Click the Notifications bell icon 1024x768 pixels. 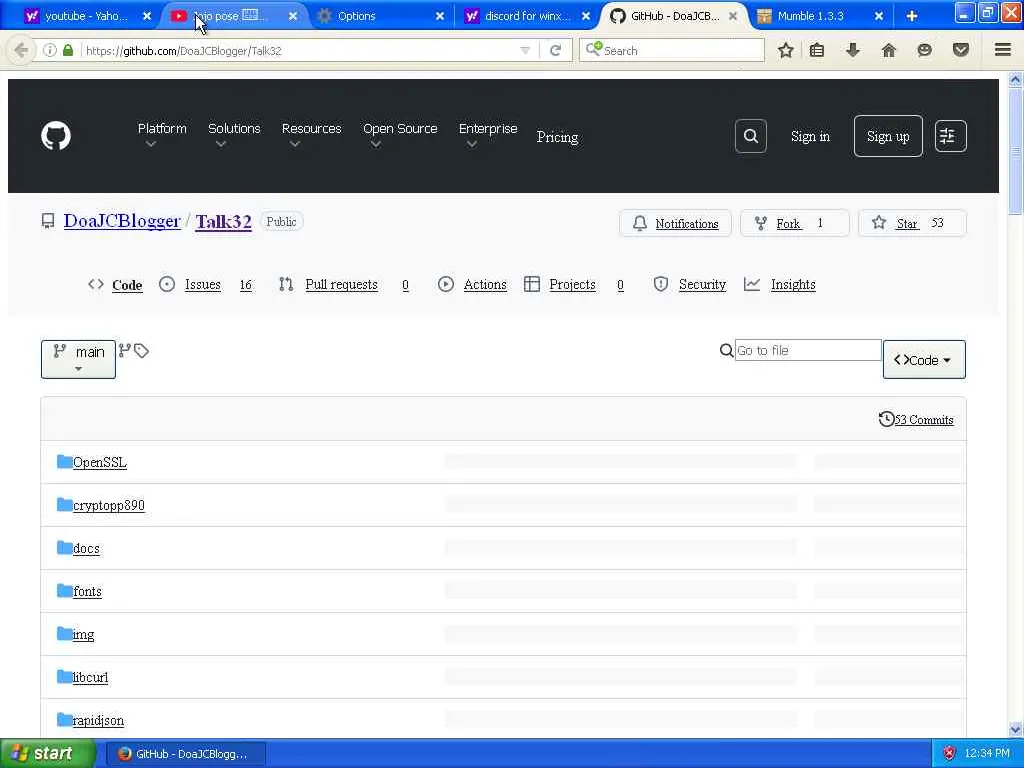pos(640,223)
